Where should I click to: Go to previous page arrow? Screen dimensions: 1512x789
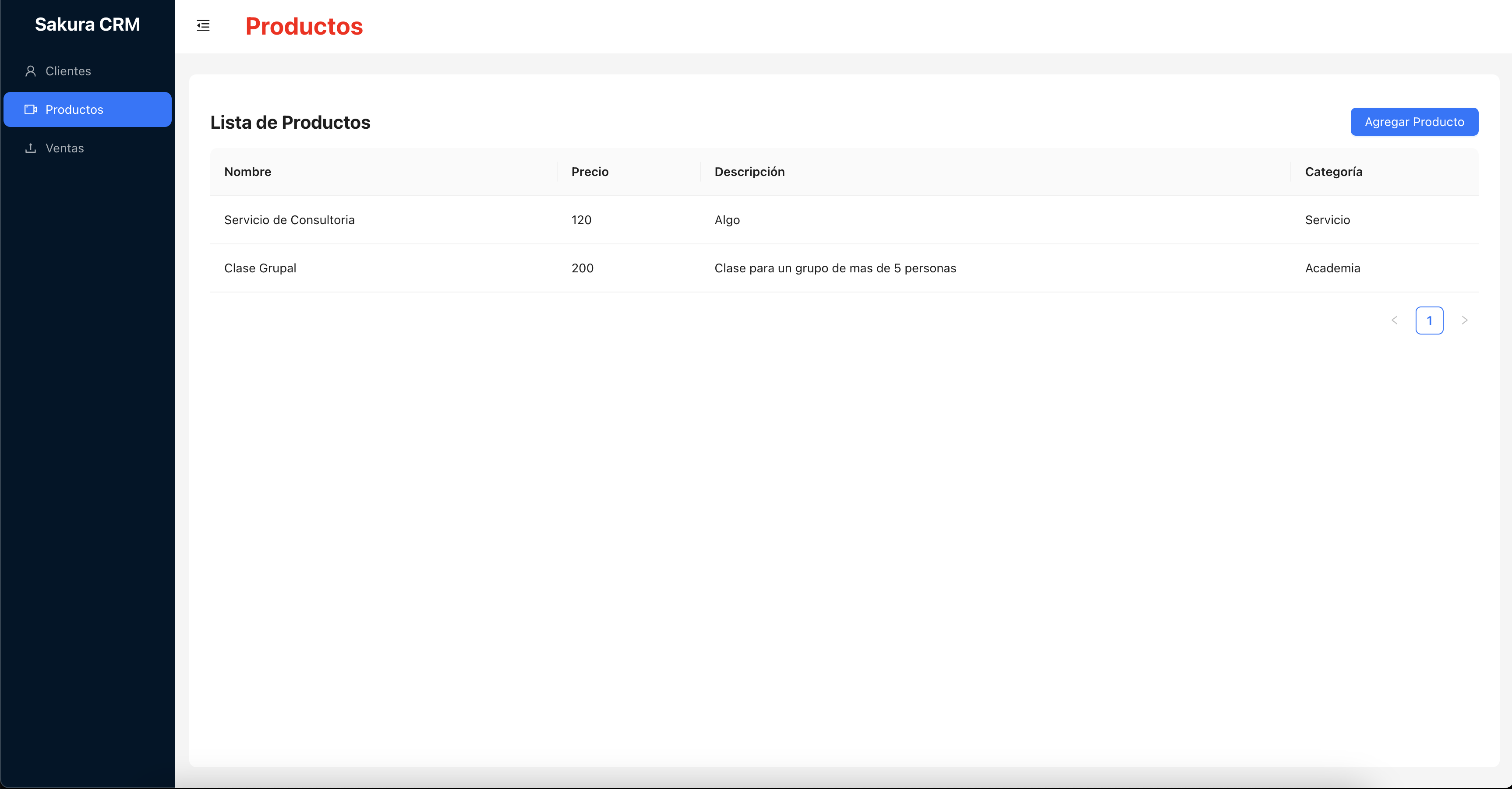[x=1395, y=321]
